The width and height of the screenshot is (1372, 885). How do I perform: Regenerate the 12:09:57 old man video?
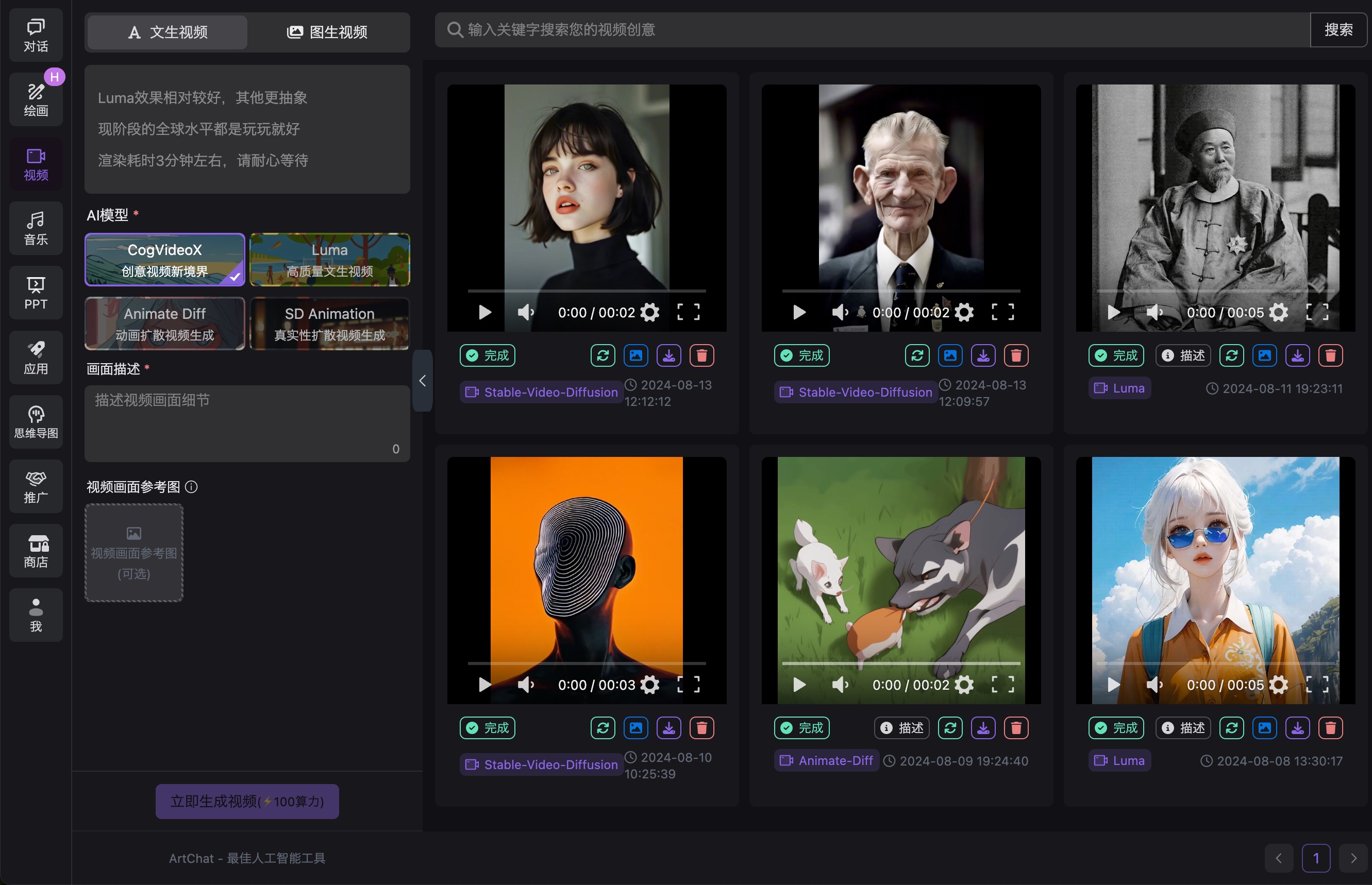click(917, 355)
